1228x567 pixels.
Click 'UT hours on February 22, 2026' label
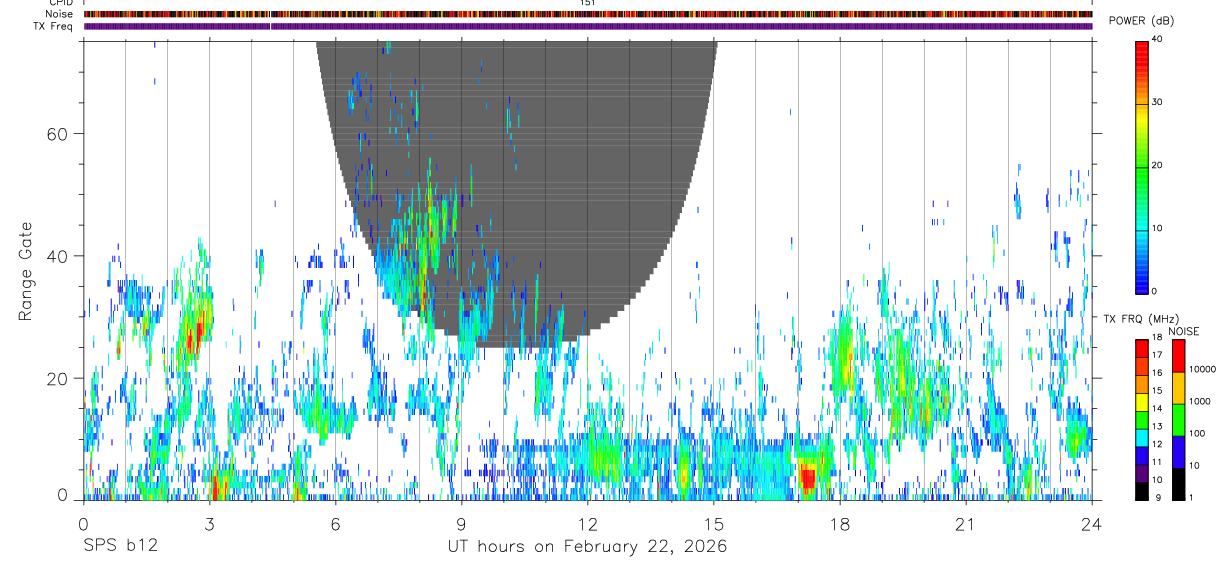[587, 547]
